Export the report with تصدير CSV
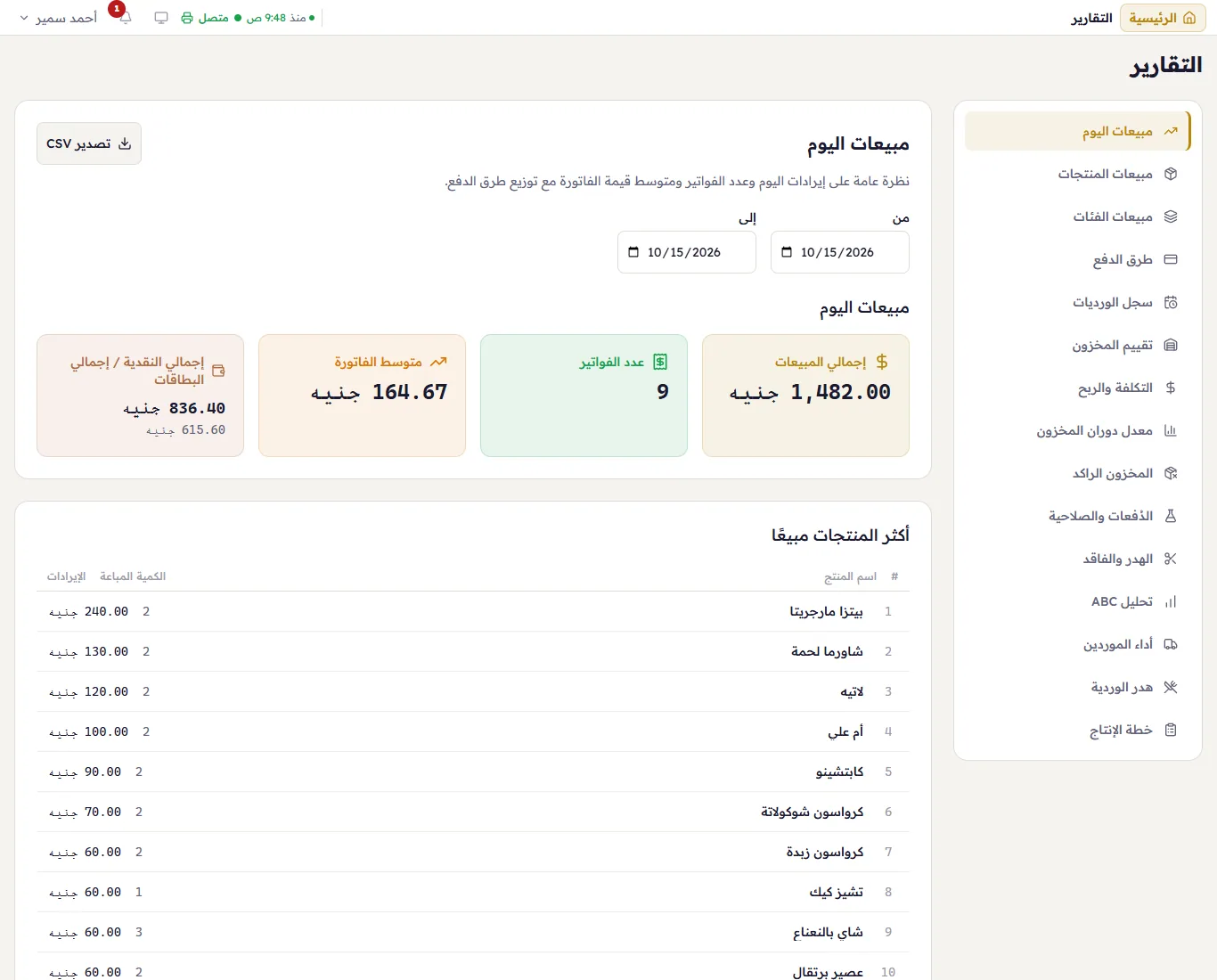 [x=89, y=143]
